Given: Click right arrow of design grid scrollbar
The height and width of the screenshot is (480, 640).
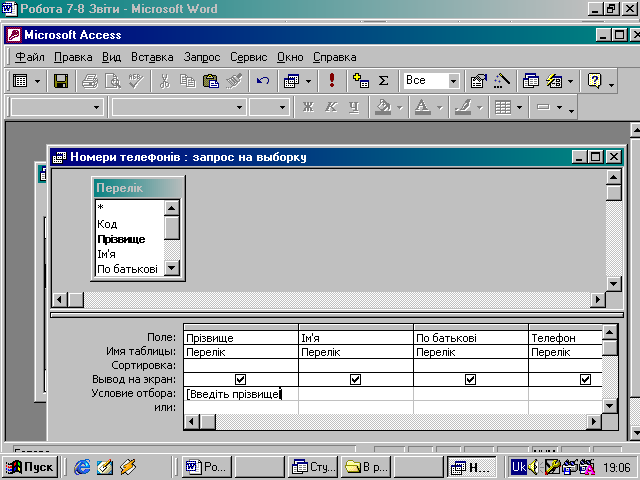Looking at the screenshot, I should [x=593, y=421].
